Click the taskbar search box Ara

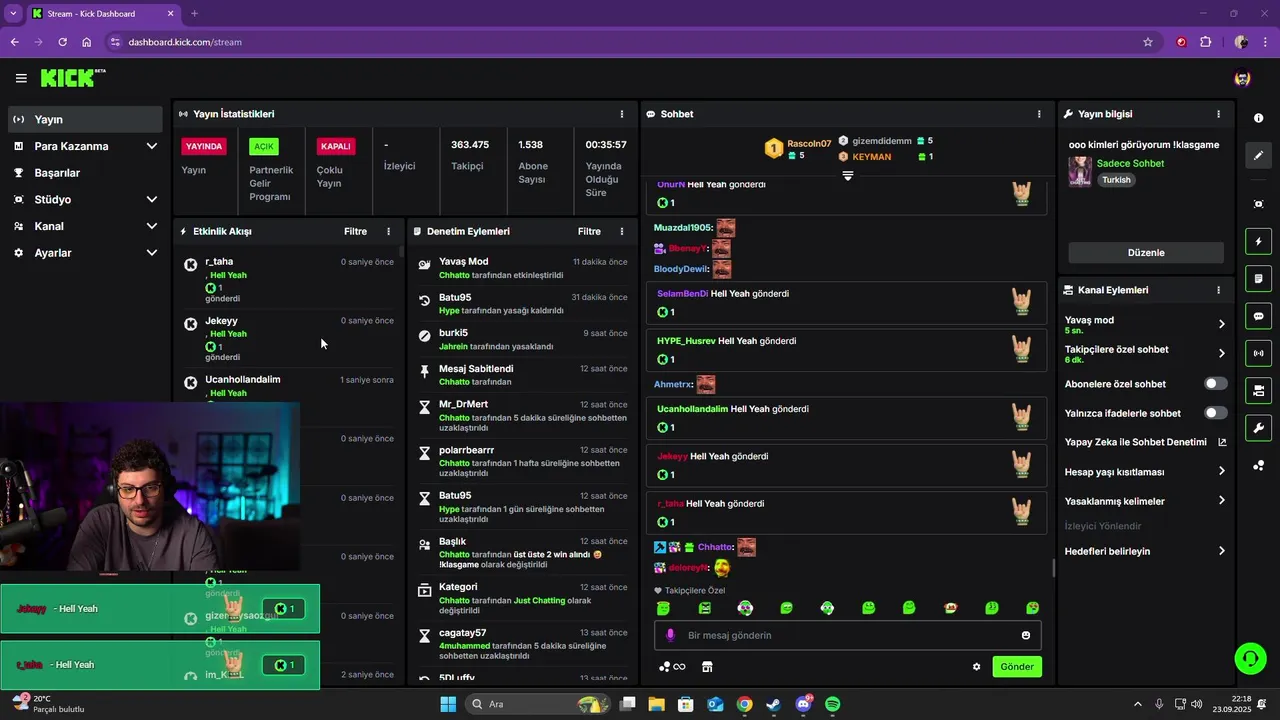tap(537, 704)
